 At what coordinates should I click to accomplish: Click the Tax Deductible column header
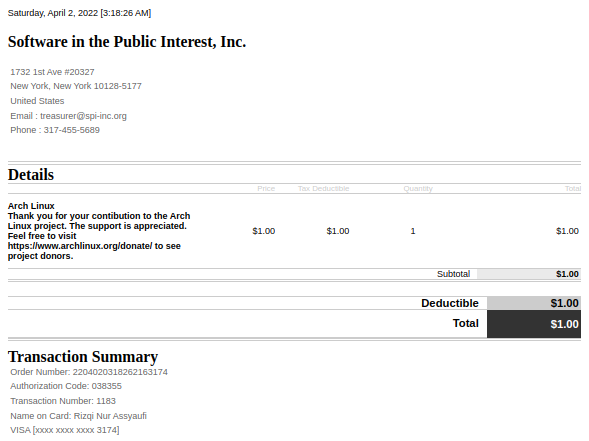(323, 189)
